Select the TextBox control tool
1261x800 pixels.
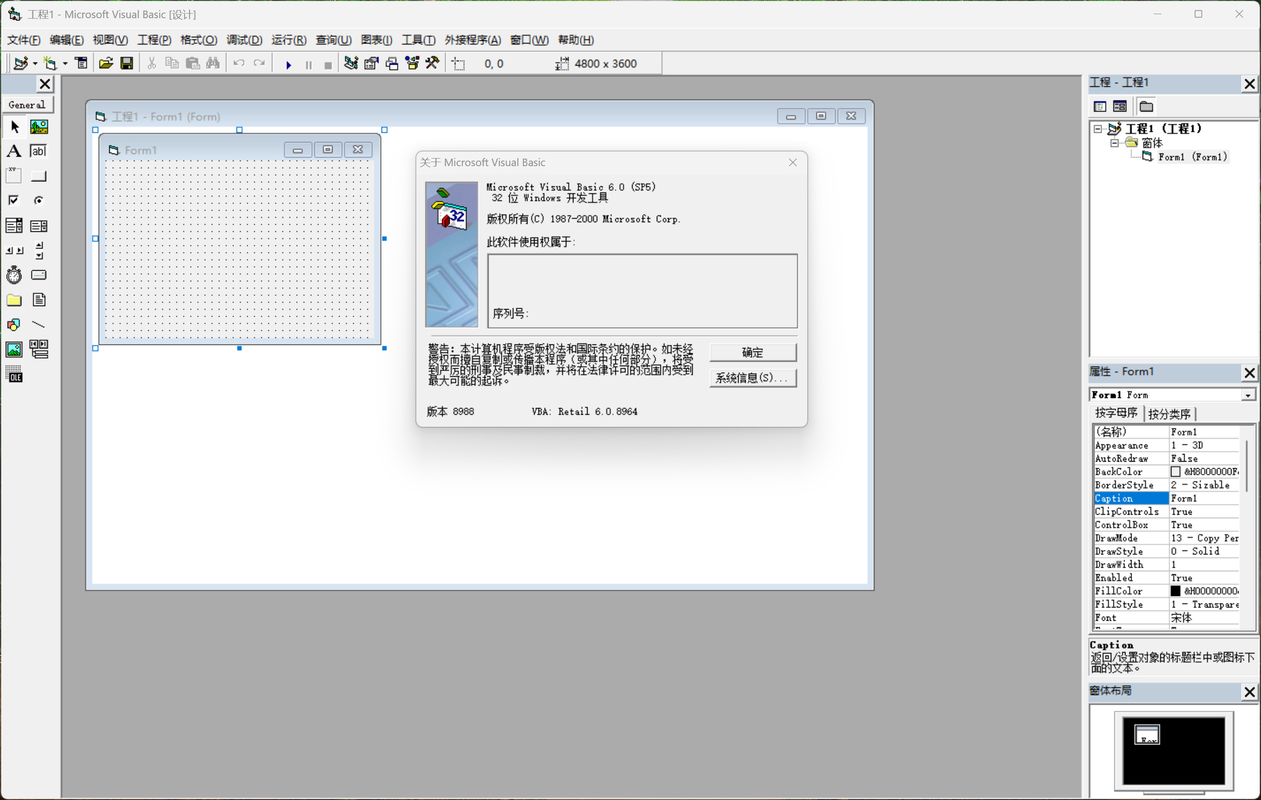tap(39, 151)
